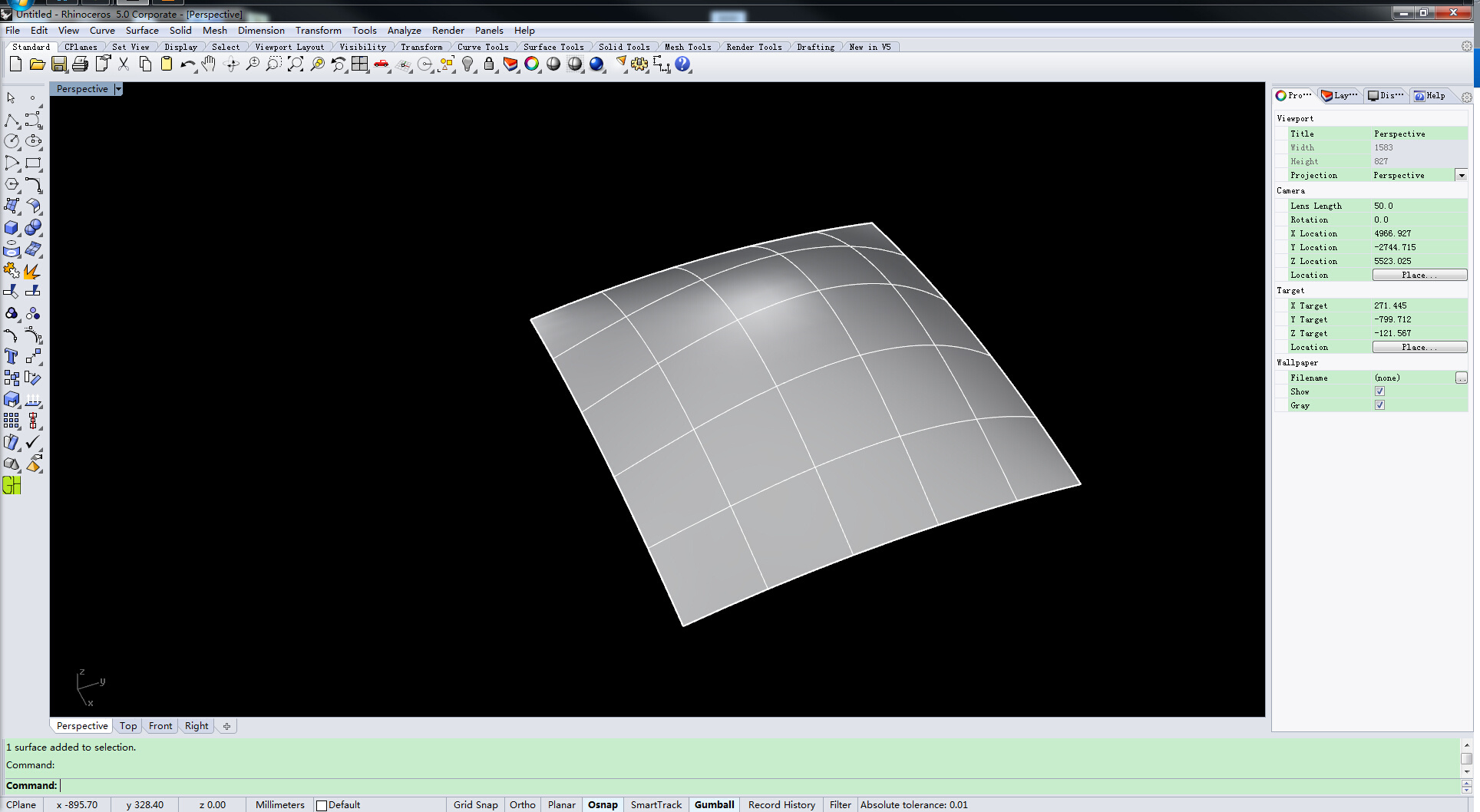Image resolution: width=1480 pixels, height=812 pixels.
Task: Click the camera Location Place button
Action: tap(1419, 275)
